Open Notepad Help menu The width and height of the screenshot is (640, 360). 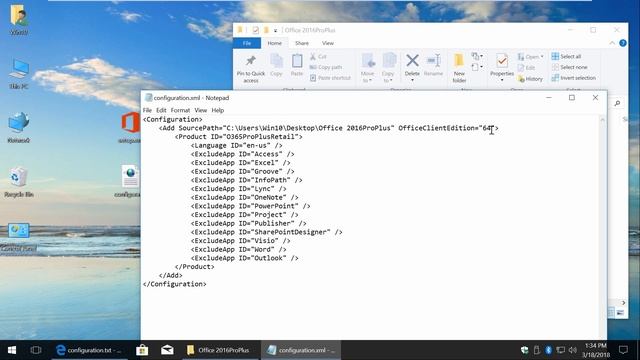[218, 110]
